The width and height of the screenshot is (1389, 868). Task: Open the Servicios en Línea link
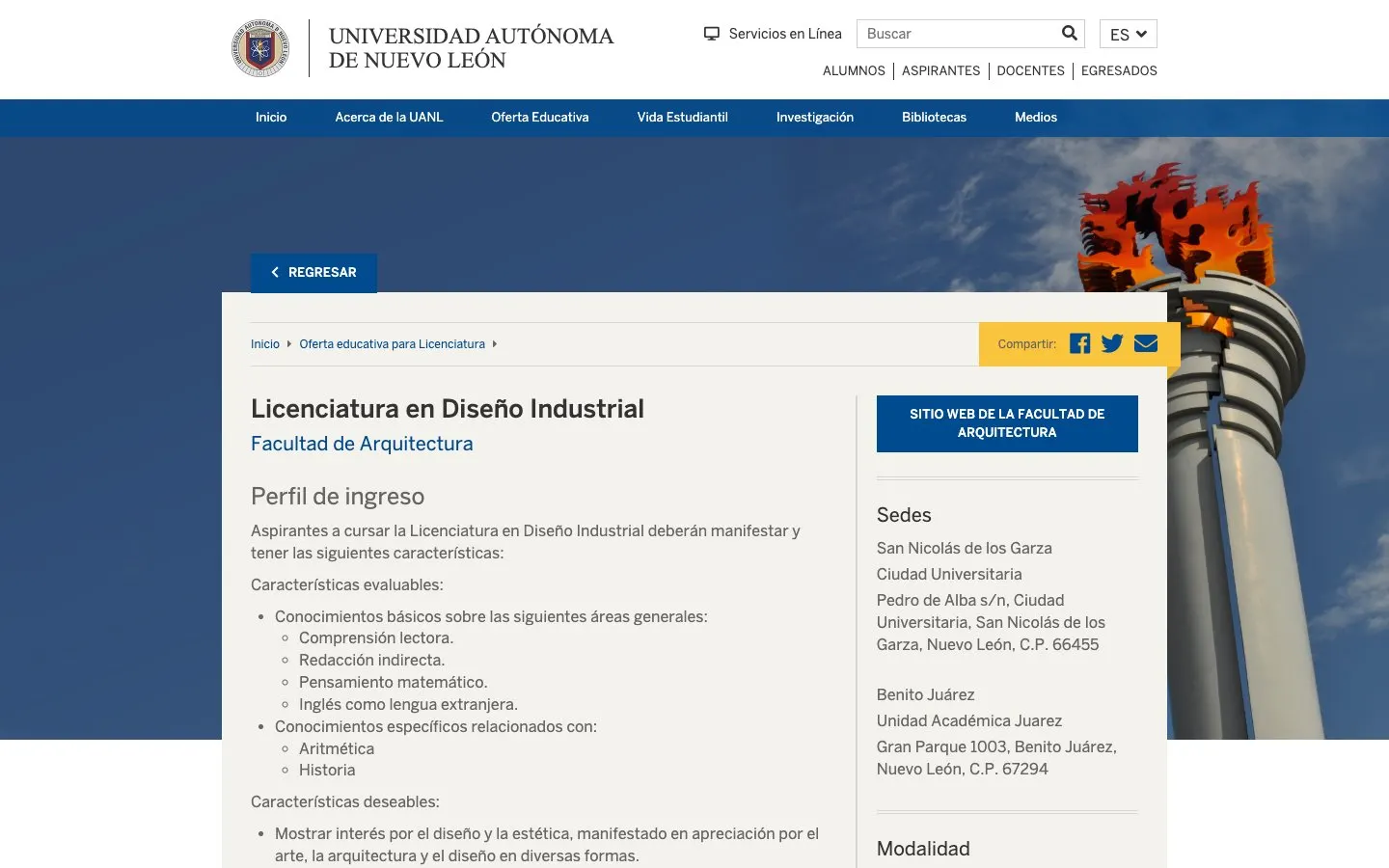pos(785,34)
